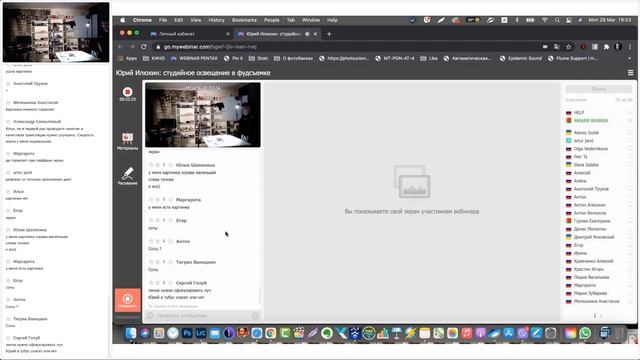The width and height of the screenshot is (640, 360).
Task: Click Сергей Голуб's name in the chat
Action: 191,283
